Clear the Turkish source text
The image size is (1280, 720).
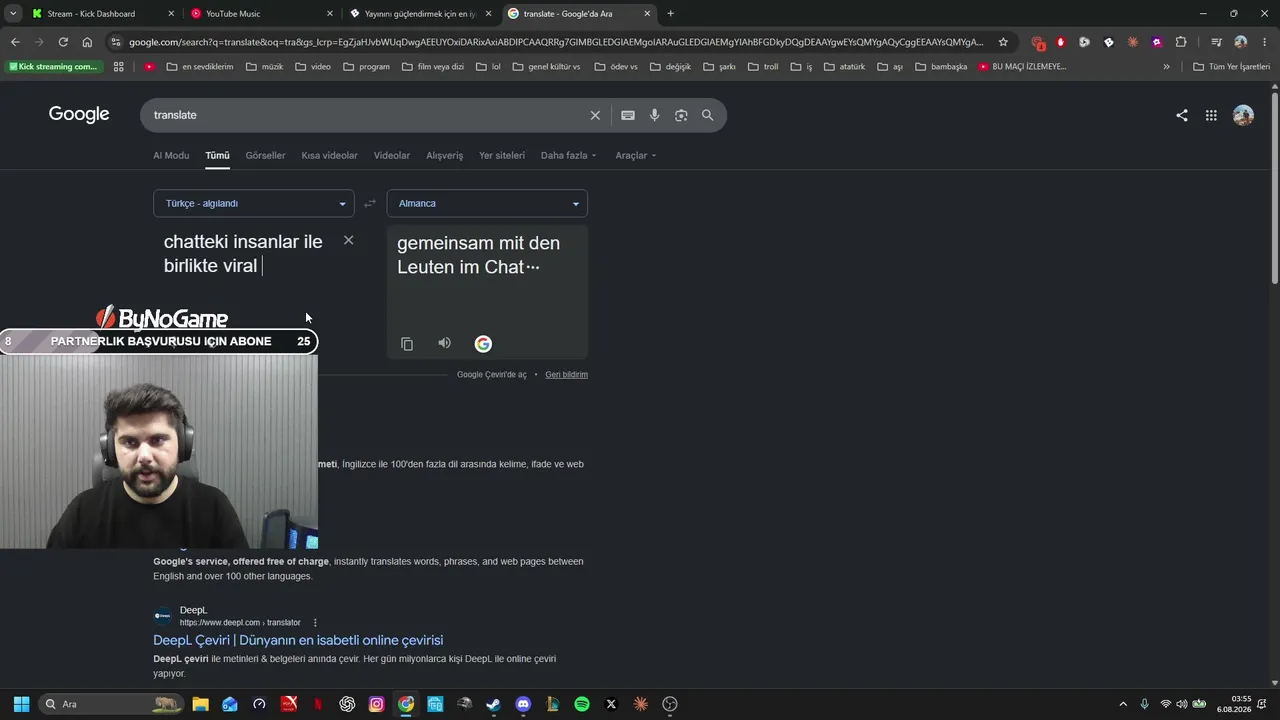348,240
